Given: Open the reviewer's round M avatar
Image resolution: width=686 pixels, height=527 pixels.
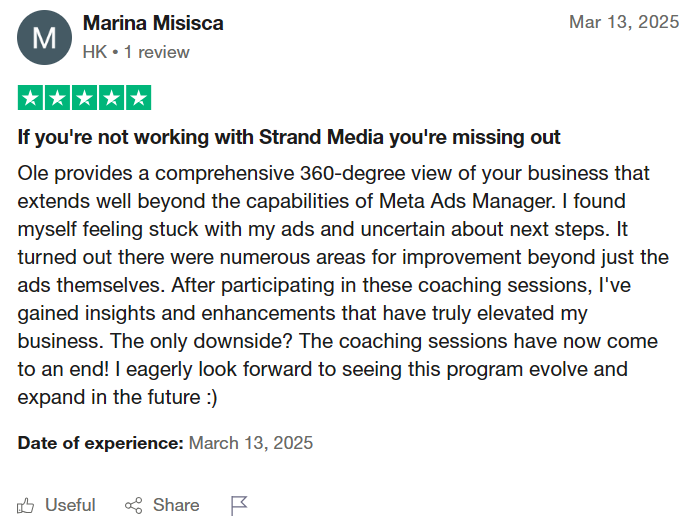Looking at the screenshot, I should tap(45, 38).
